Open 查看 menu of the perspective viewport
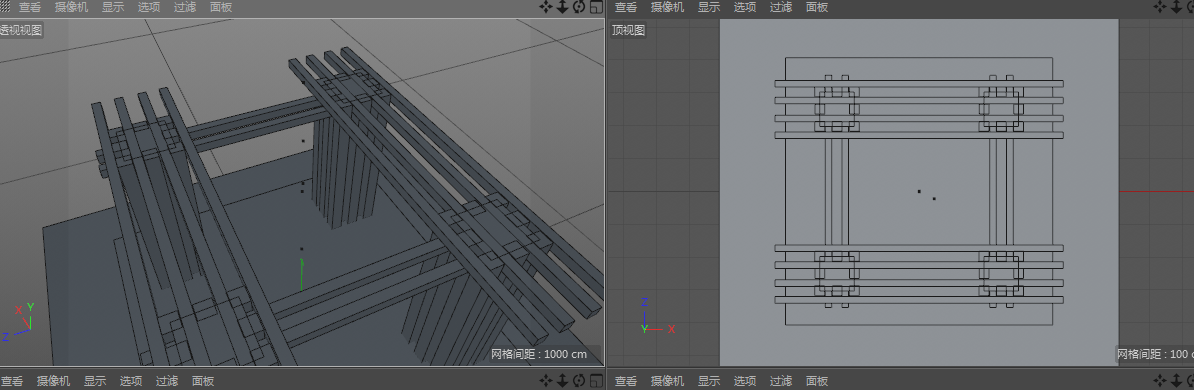Screen dimensions: 1194x390 30,8
